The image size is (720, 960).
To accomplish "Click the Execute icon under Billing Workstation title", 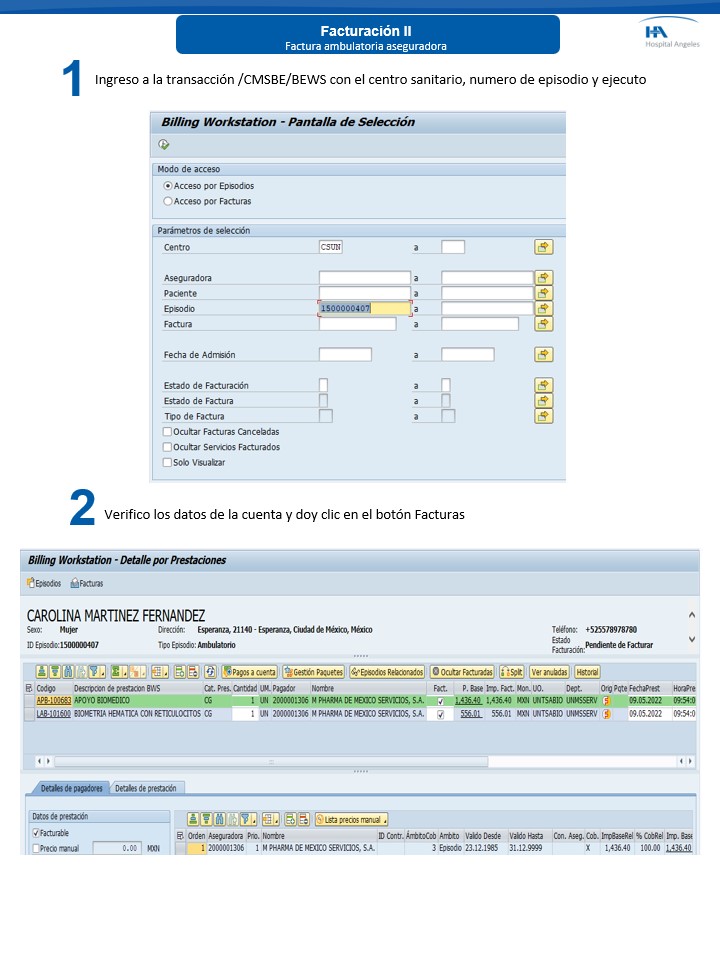I will pos(163,145).
